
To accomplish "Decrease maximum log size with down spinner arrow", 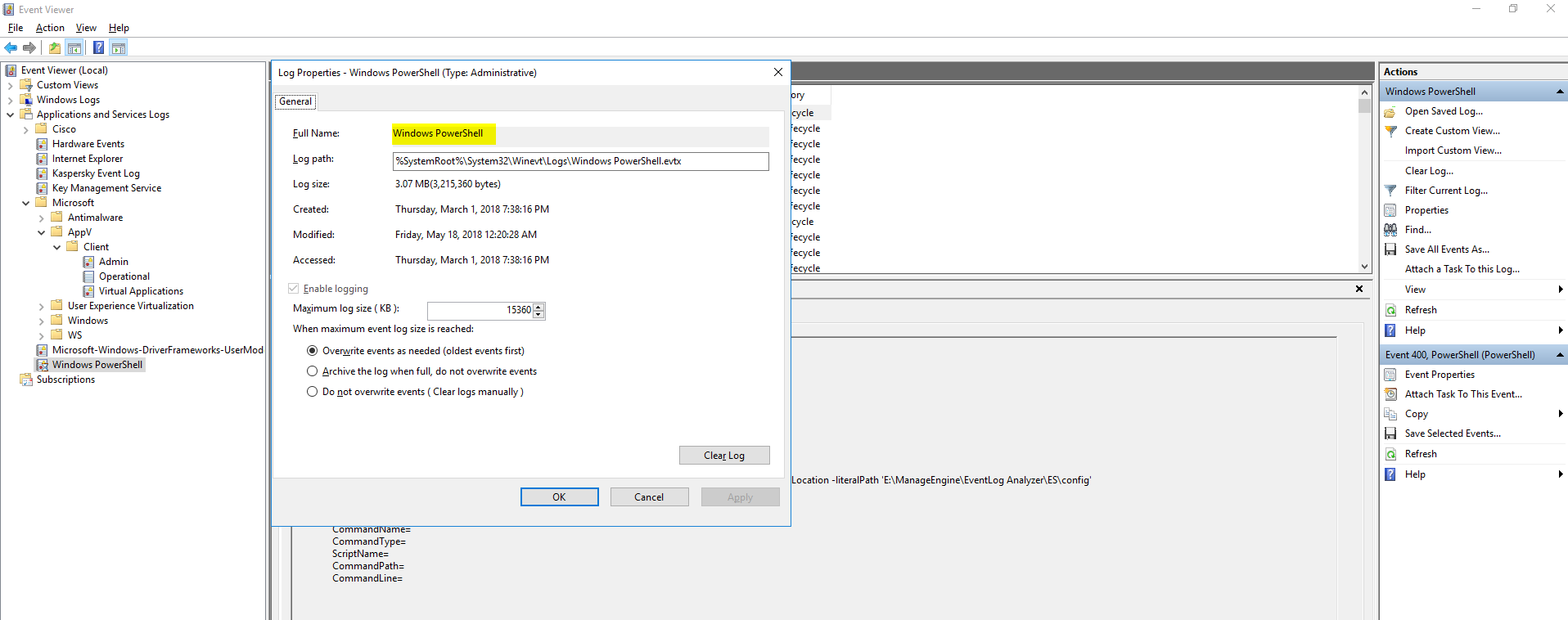I will click(538, 314).
